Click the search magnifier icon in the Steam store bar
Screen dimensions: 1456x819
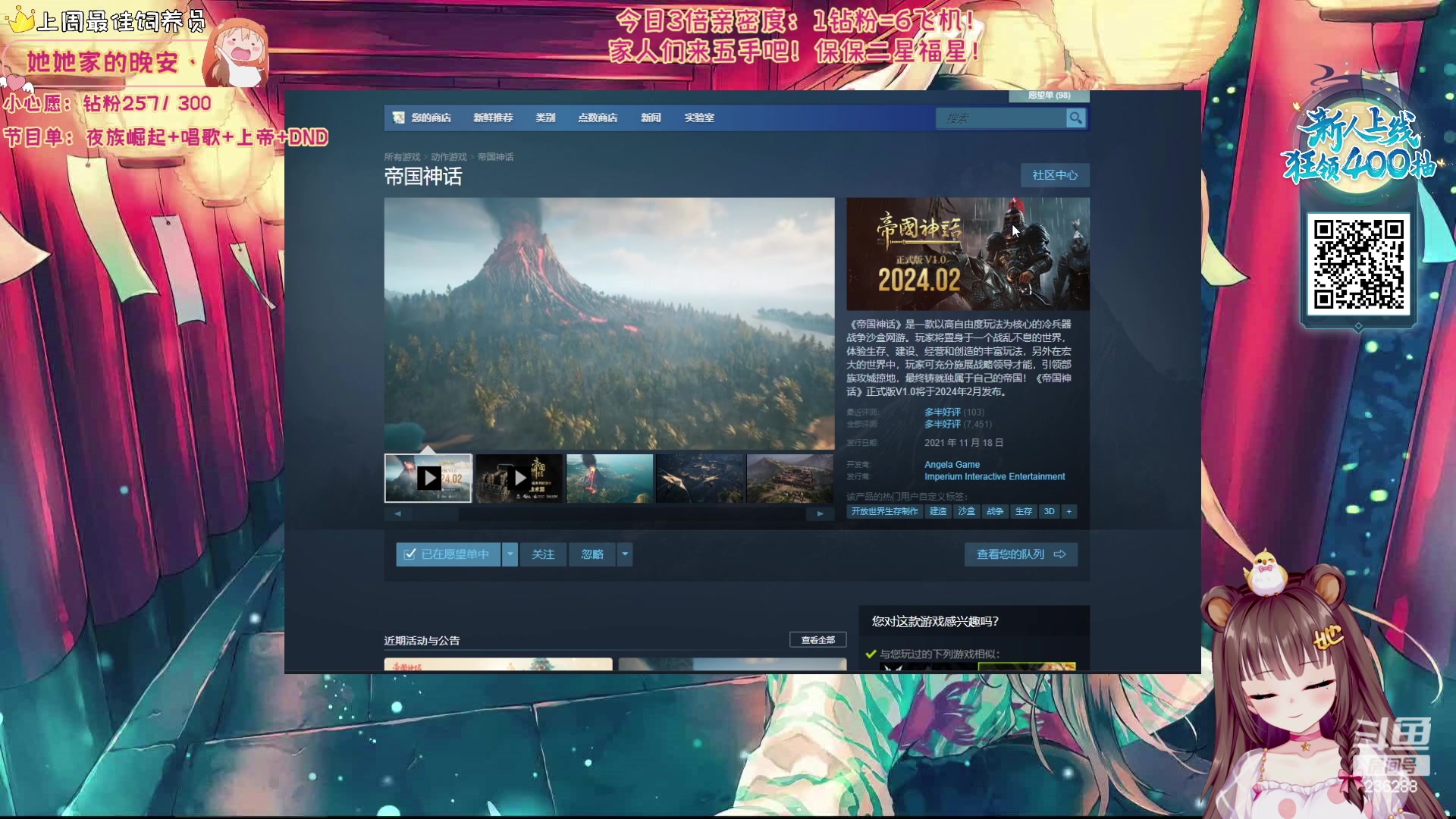coord(1075,118)
